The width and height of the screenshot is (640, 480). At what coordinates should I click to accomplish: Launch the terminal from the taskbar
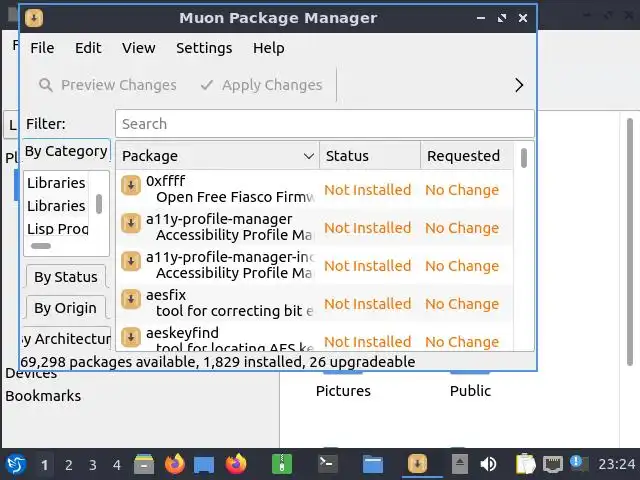tap(326, 464)
